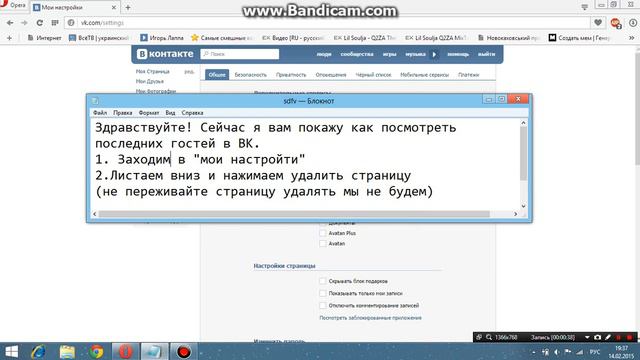The width and height of the screenshot is (640, 360).
Task: Open the Правка menu in Notepad
Action: 123,113
